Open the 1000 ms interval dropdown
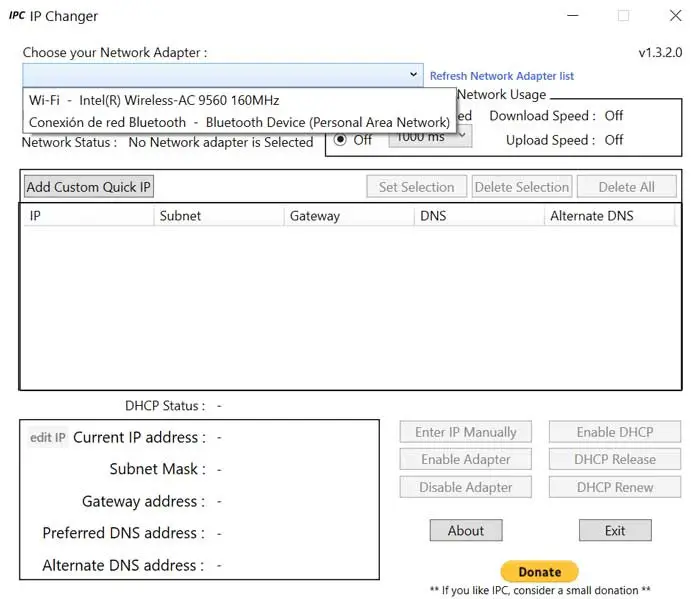This screenshot has height=599, width=700. (x=431, y=139)
